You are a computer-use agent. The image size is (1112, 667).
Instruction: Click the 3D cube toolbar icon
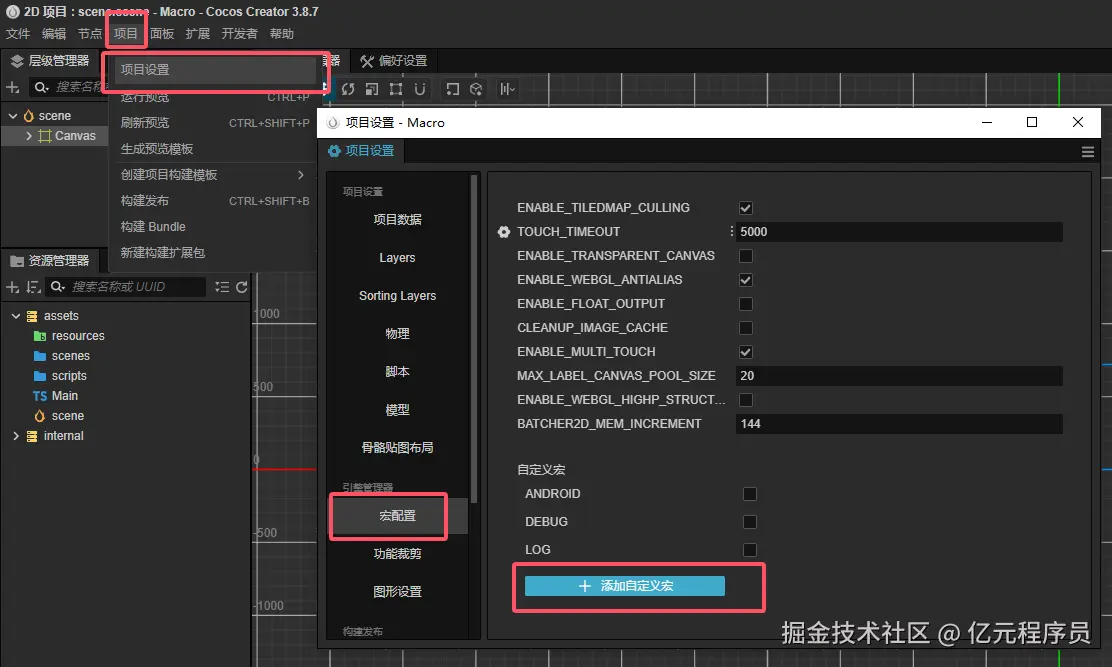point(476,89)
